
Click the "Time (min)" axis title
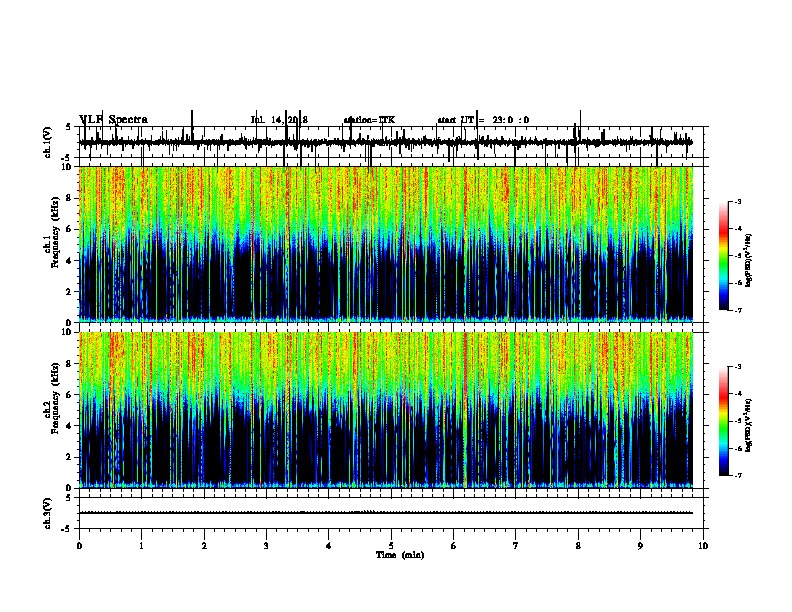tap(400, 555)
